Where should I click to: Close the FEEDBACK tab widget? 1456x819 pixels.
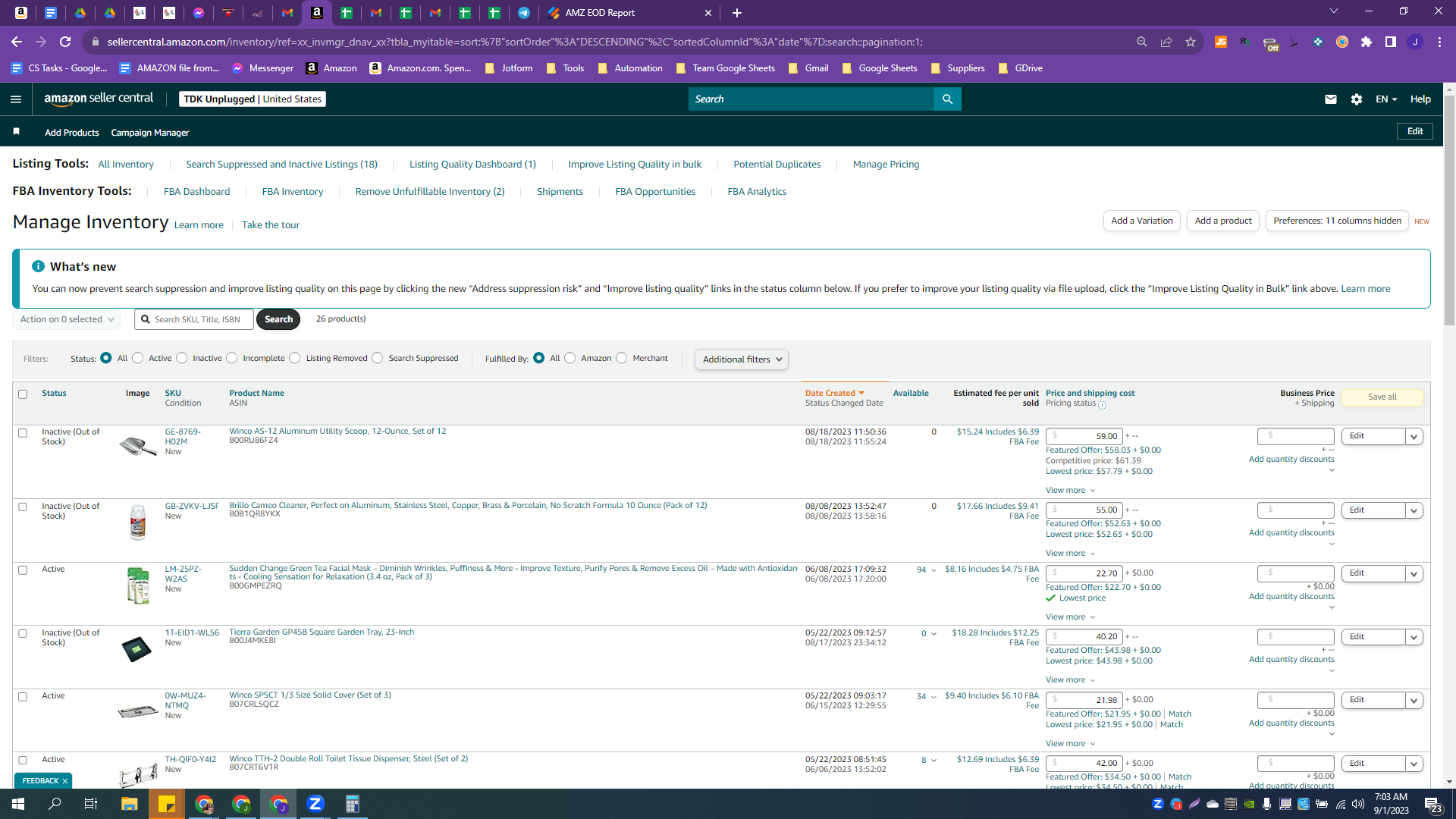(x=65, y=781)
